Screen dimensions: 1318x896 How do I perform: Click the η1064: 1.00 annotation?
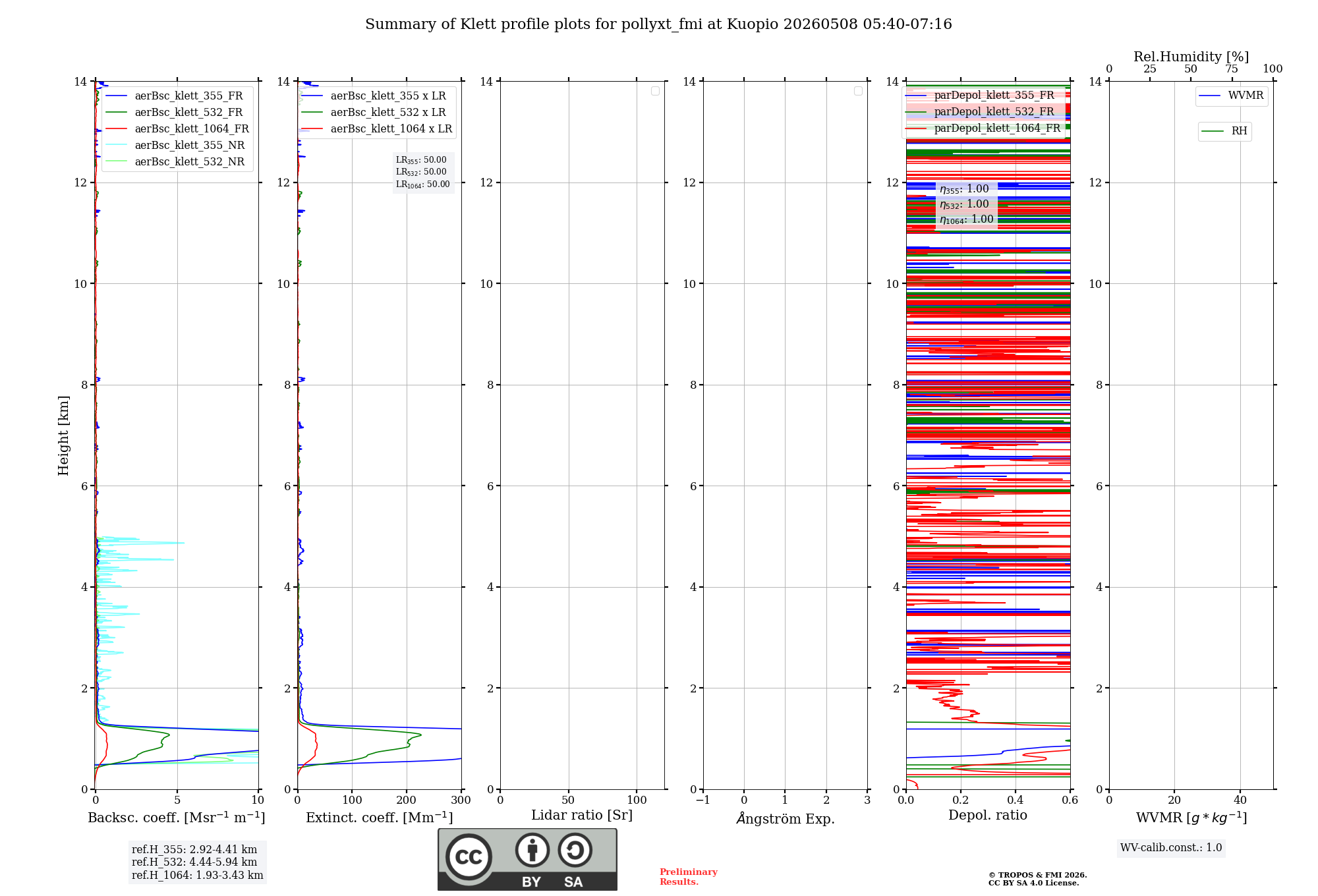(x=967, y=219)
